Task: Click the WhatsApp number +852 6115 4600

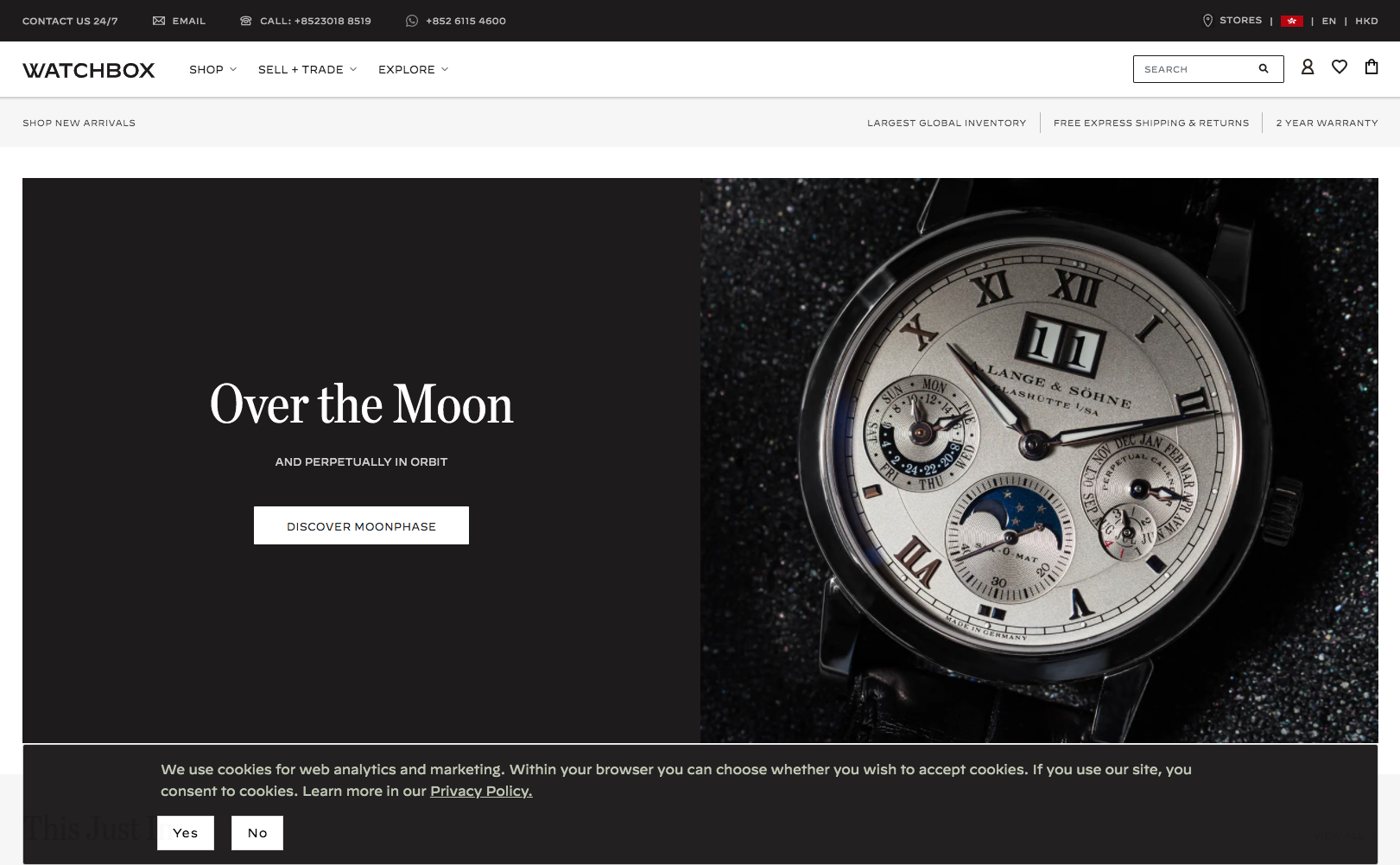Action: pyautogui.click(x=466, y=21)
